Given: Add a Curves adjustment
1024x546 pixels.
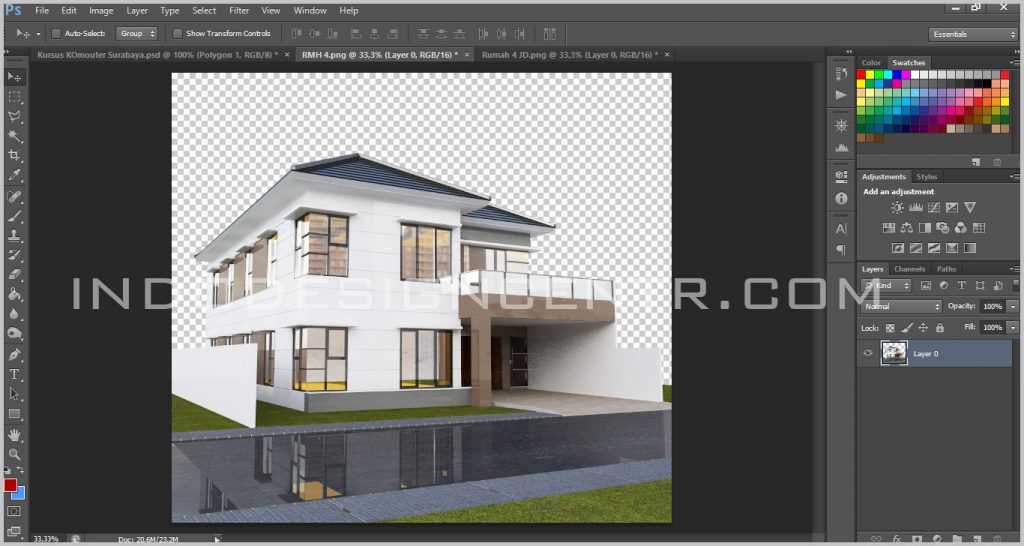Looking at the screenshot, I should pyautogui.click(x=934, y=208).
